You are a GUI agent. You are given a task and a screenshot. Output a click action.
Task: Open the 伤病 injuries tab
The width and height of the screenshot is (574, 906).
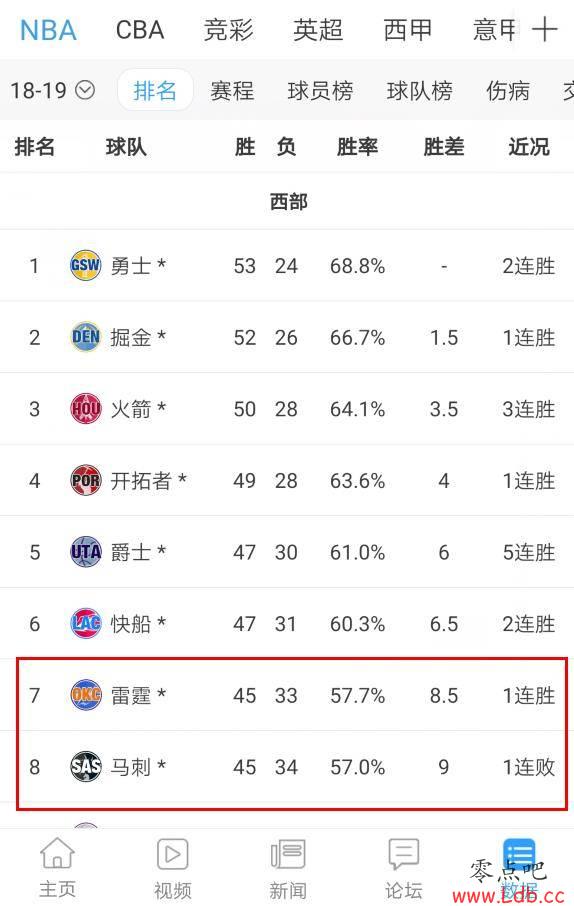[508, 91]
